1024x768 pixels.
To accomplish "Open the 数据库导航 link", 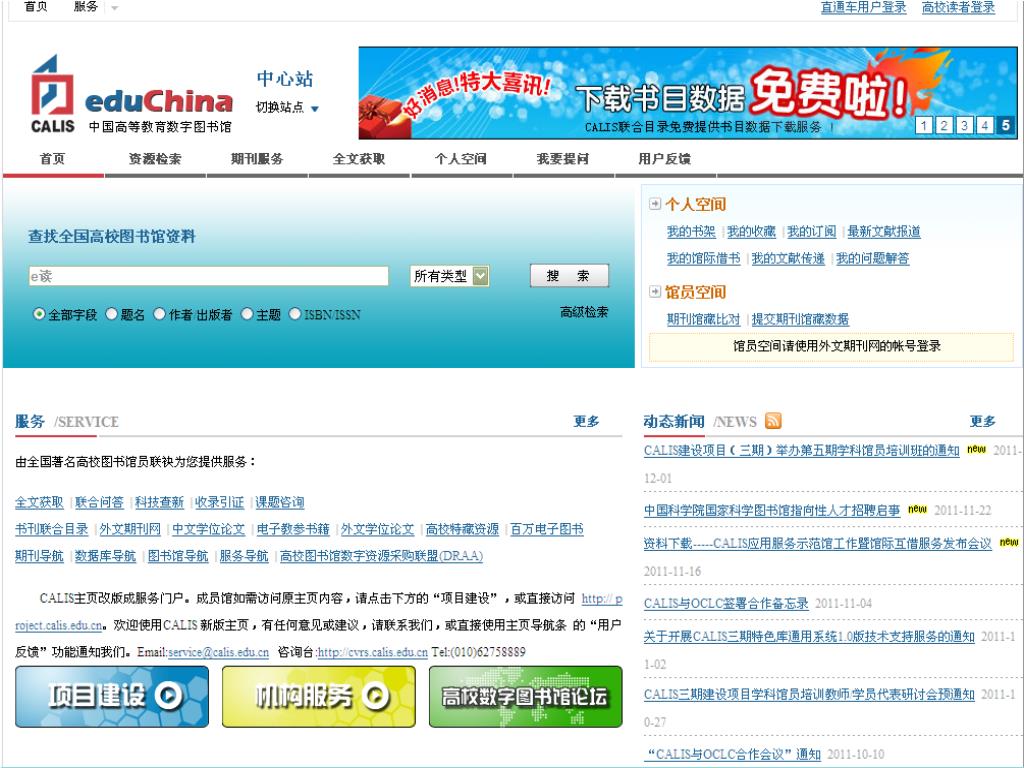I will [x=105, y=556].
